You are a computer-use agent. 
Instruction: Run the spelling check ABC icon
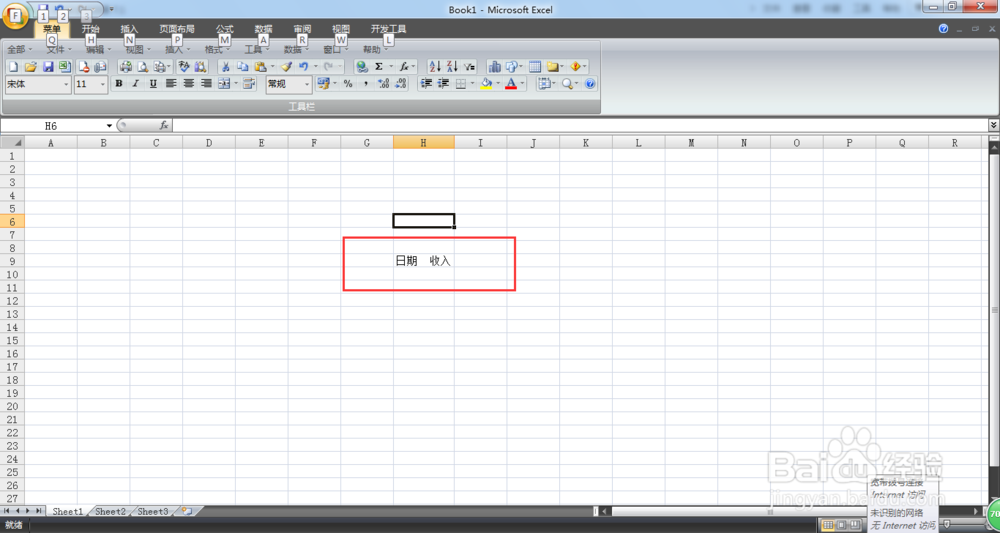pos(184,67)
